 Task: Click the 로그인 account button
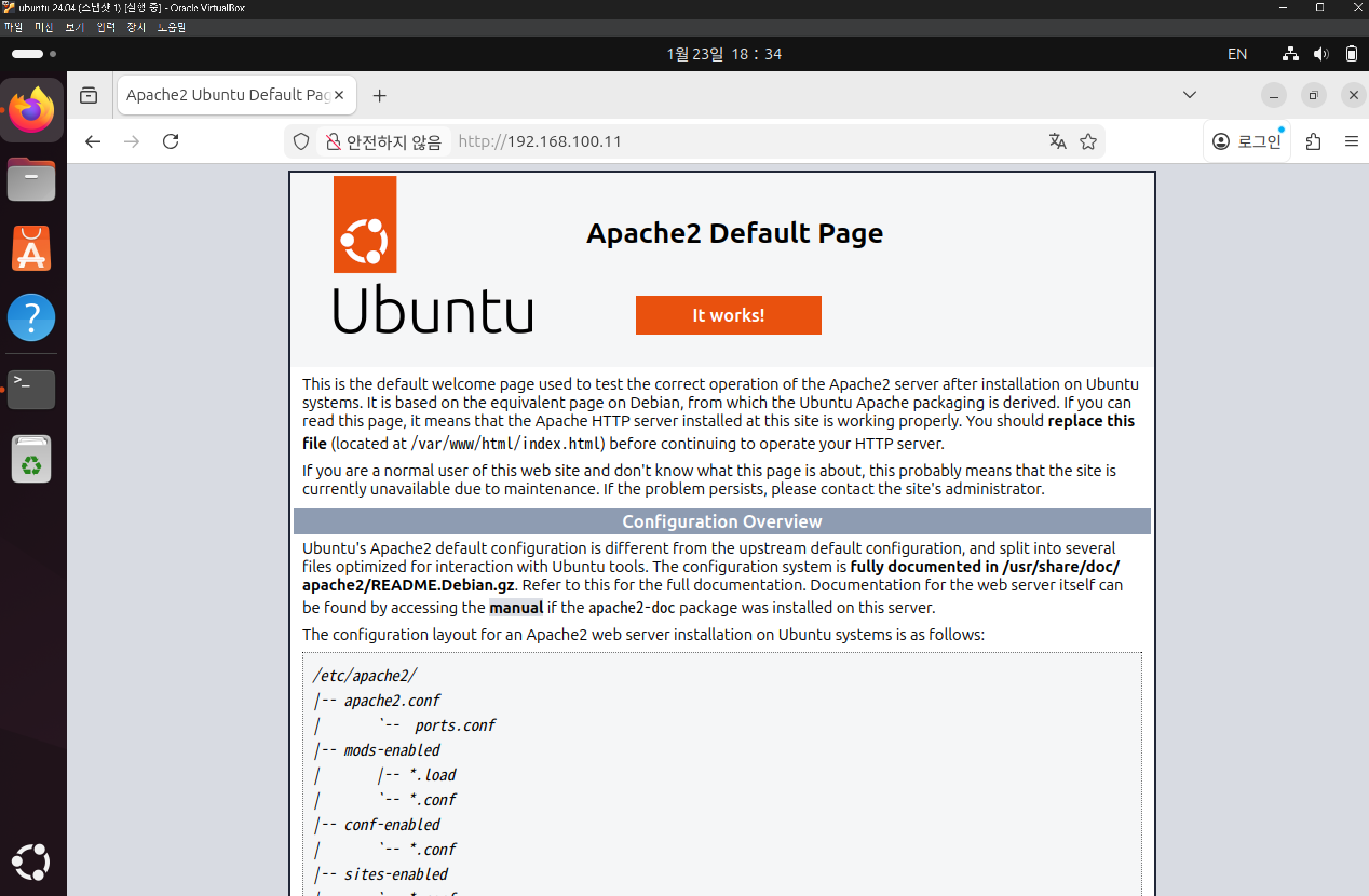[1246, 141]
